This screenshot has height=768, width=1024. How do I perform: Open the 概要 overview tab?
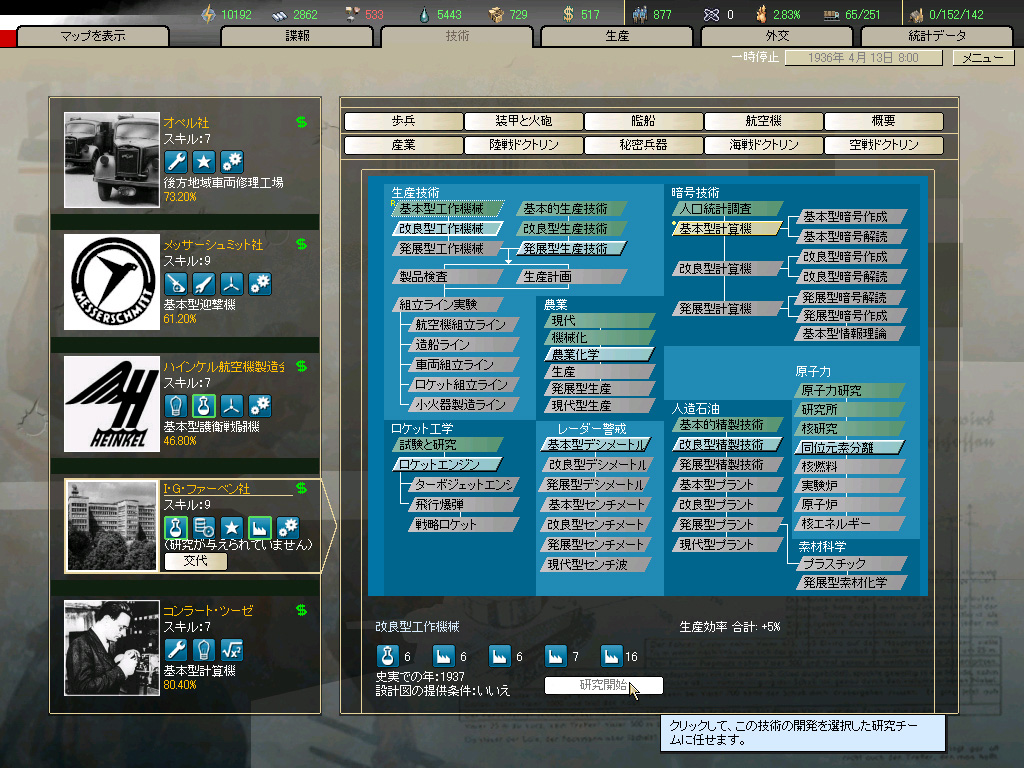click(884, 121)
